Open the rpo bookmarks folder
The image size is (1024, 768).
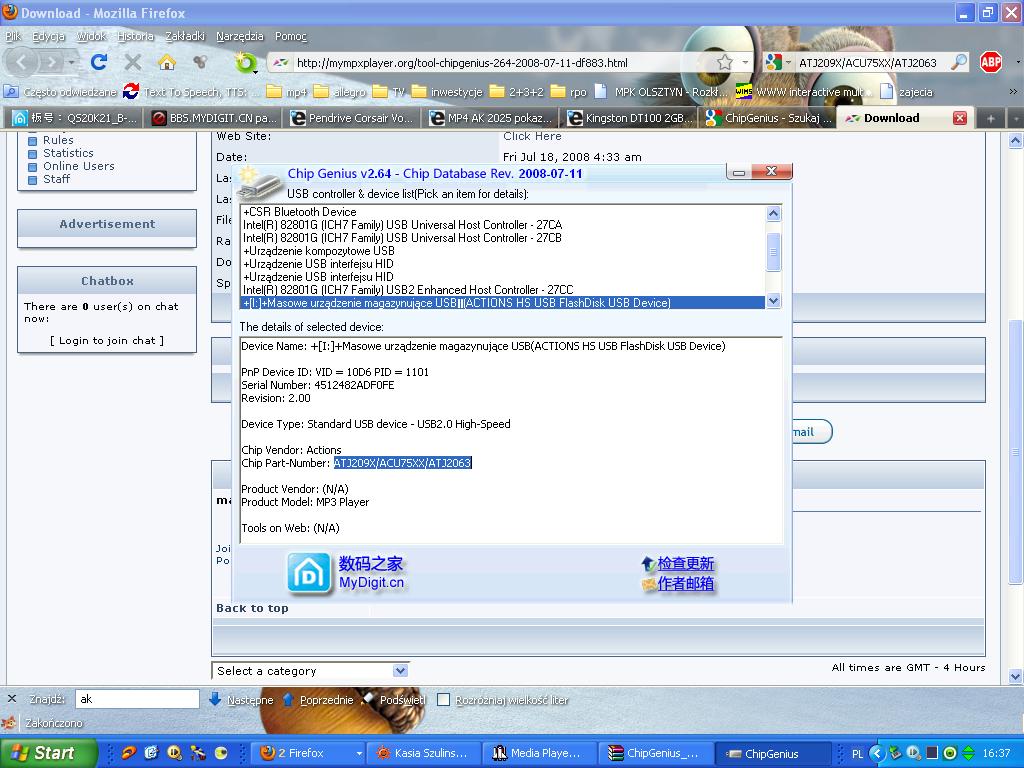point(569,92)
